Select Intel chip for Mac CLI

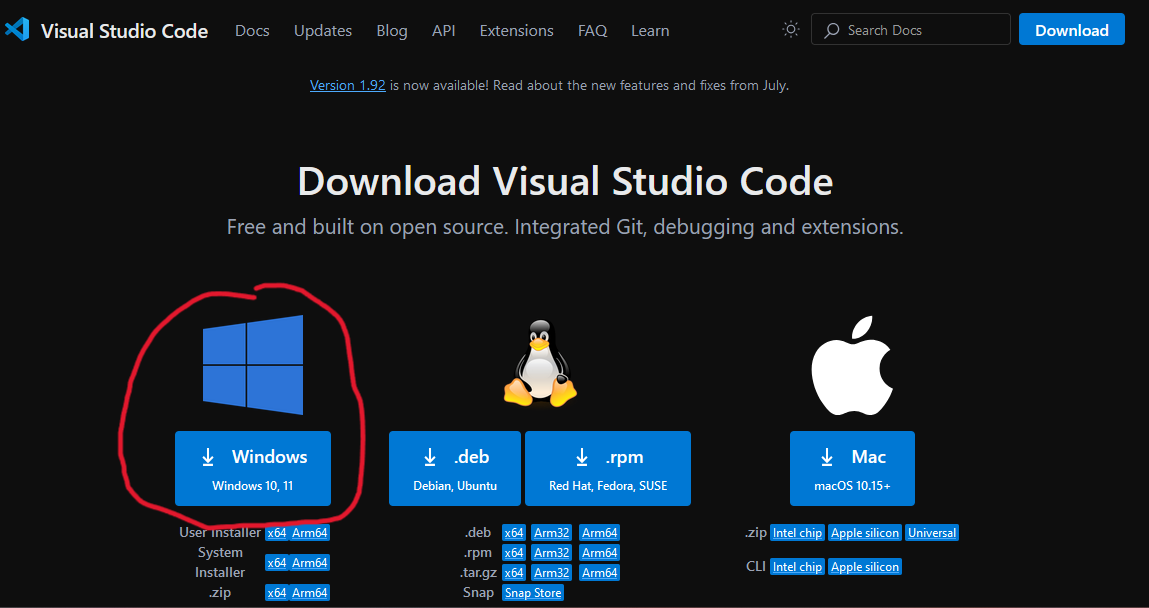point(797,566)
